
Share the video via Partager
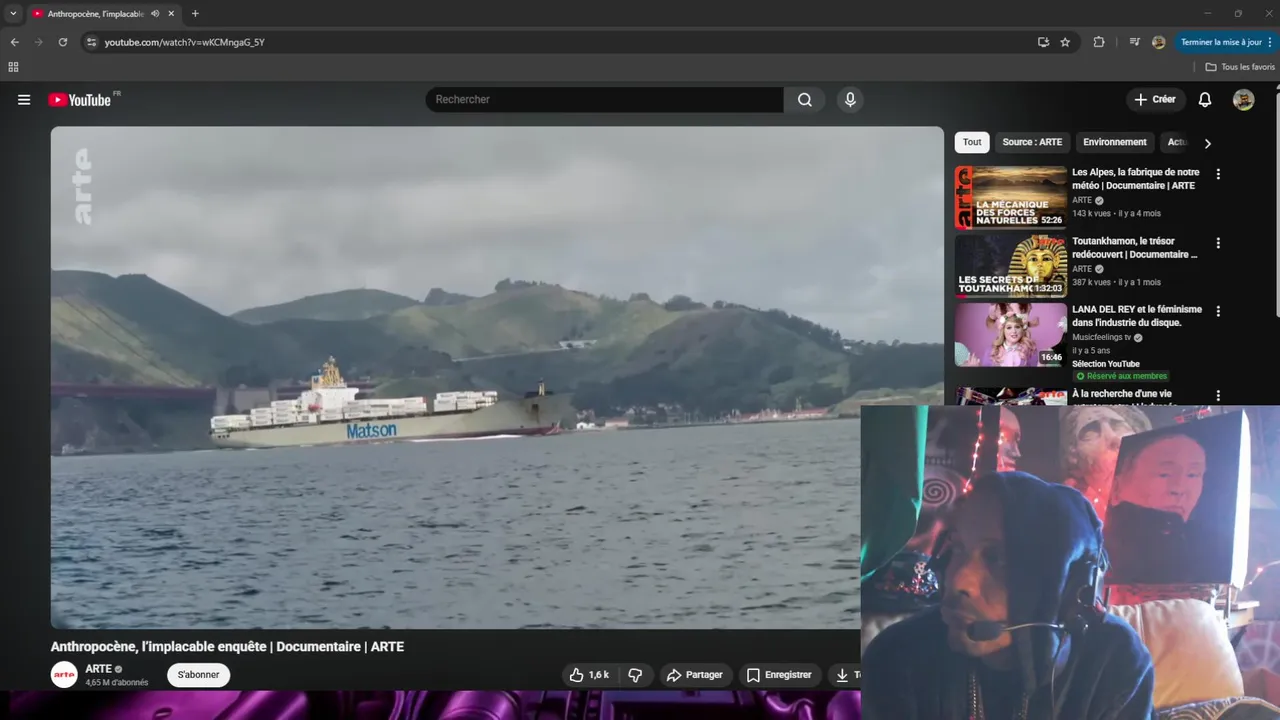694,675
